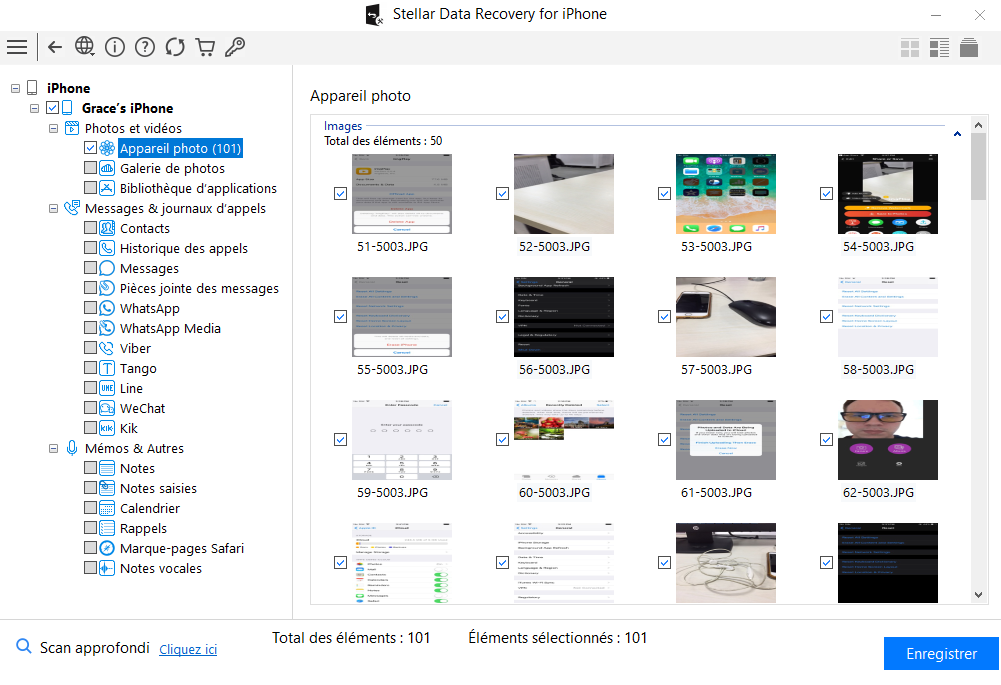
Task: Go back with the arrow icon
Action: pyautogui.click(x=55, y=47)
